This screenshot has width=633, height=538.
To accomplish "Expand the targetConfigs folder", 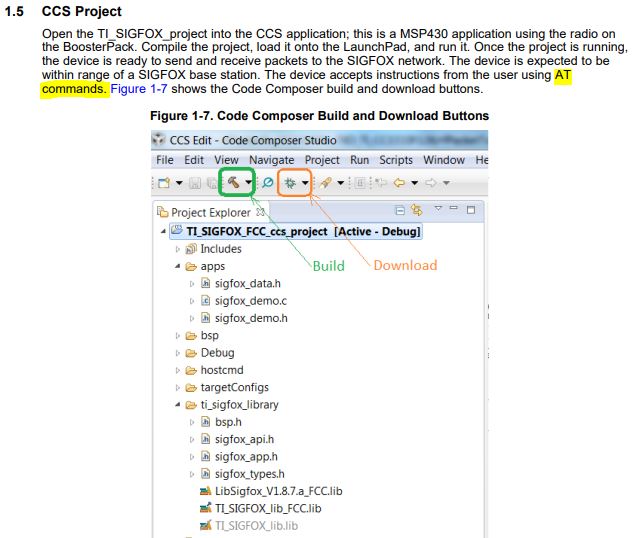I will tap(177, 387).
